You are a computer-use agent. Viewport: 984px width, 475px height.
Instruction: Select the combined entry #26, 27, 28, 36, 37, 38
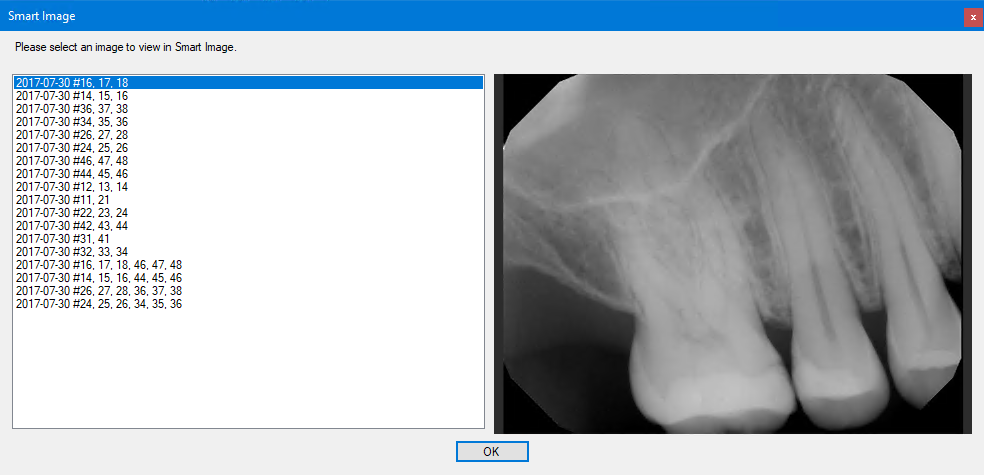click(99, 291)
